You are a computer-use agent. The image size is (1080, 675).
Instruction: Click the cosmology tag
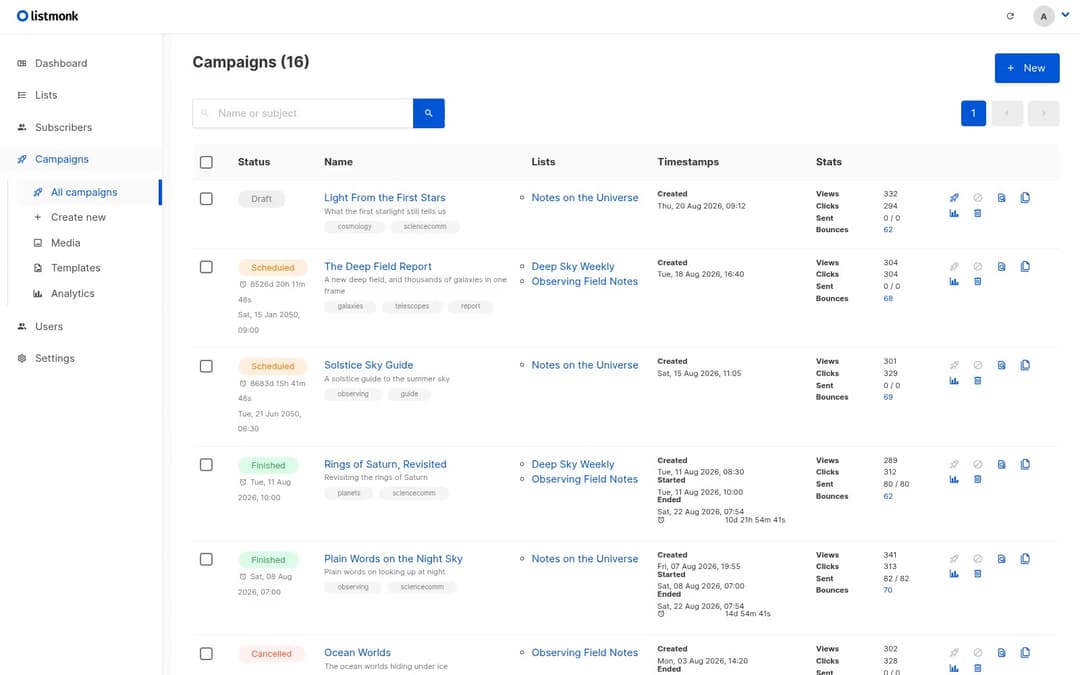tap(354, 227)
